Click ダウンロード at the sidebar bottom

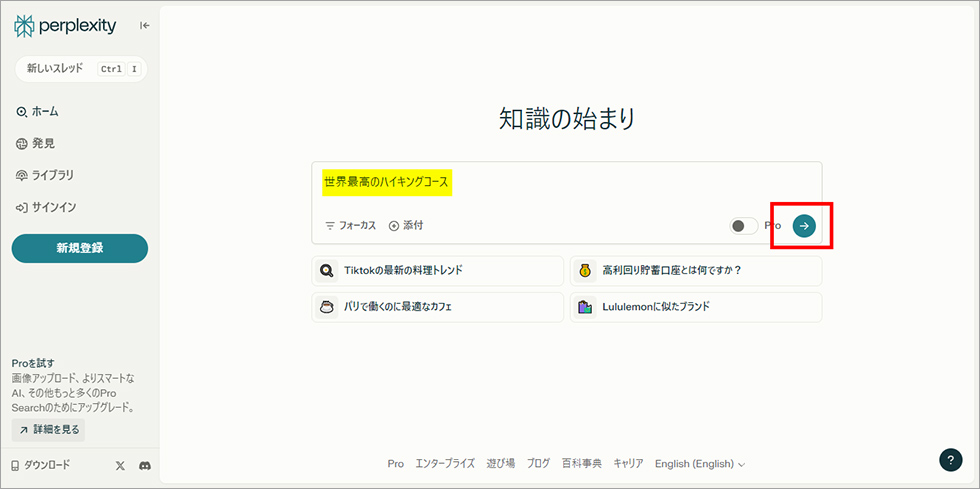tap(41, 465)
